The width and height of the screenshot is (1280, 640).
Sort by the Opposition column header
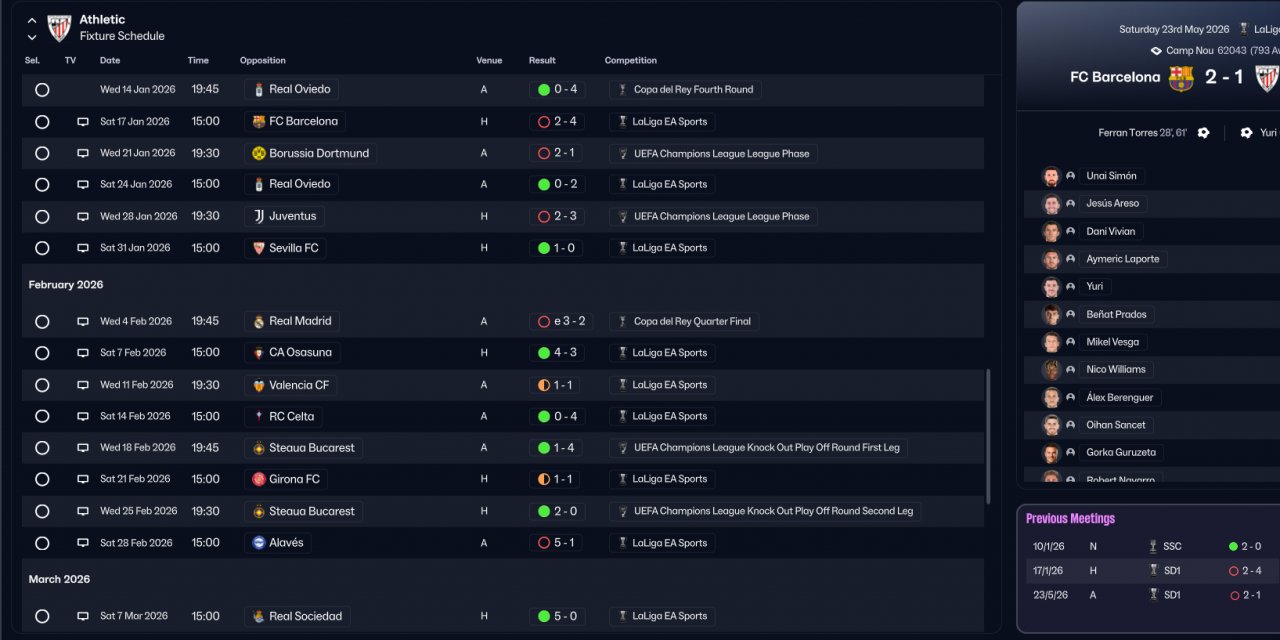pyautogui.click(x=262, y=61)
